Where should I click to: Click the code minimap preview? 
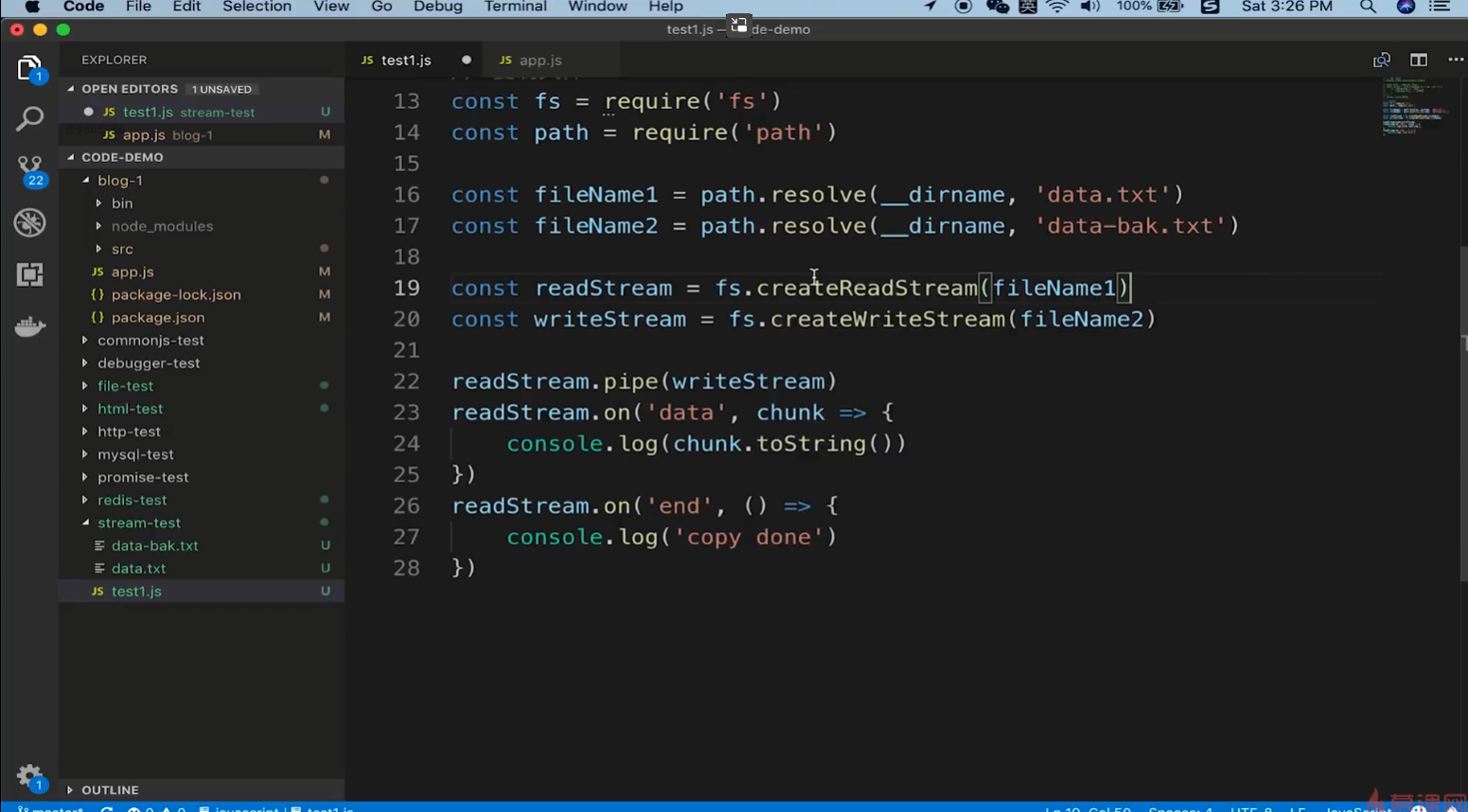tap(1416, 106)
